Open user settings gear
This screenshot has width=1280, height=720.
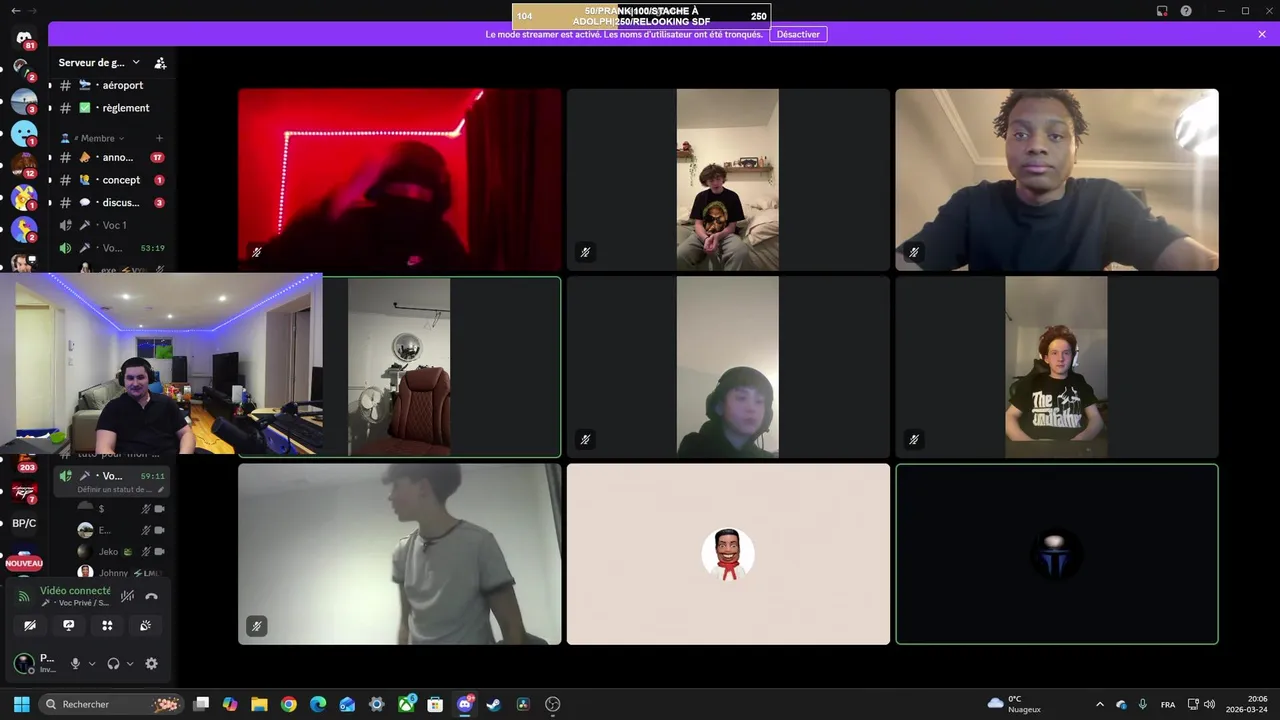coord(151,663)
